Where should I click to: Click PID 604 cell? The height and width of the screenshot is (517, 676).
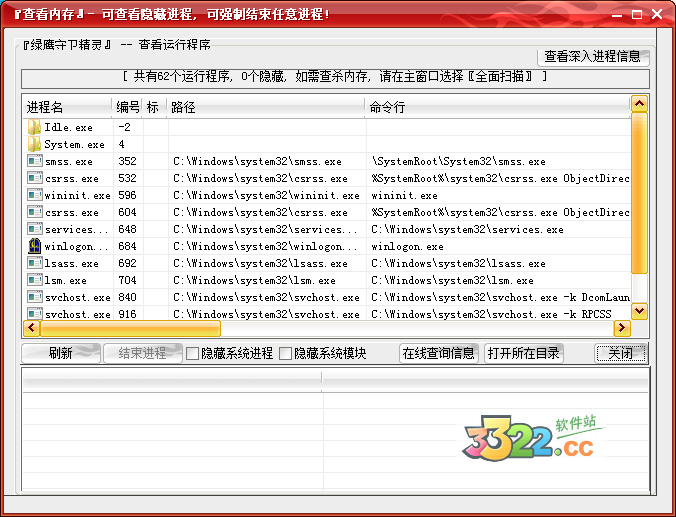pyautogui.click(x=128, y=212)
